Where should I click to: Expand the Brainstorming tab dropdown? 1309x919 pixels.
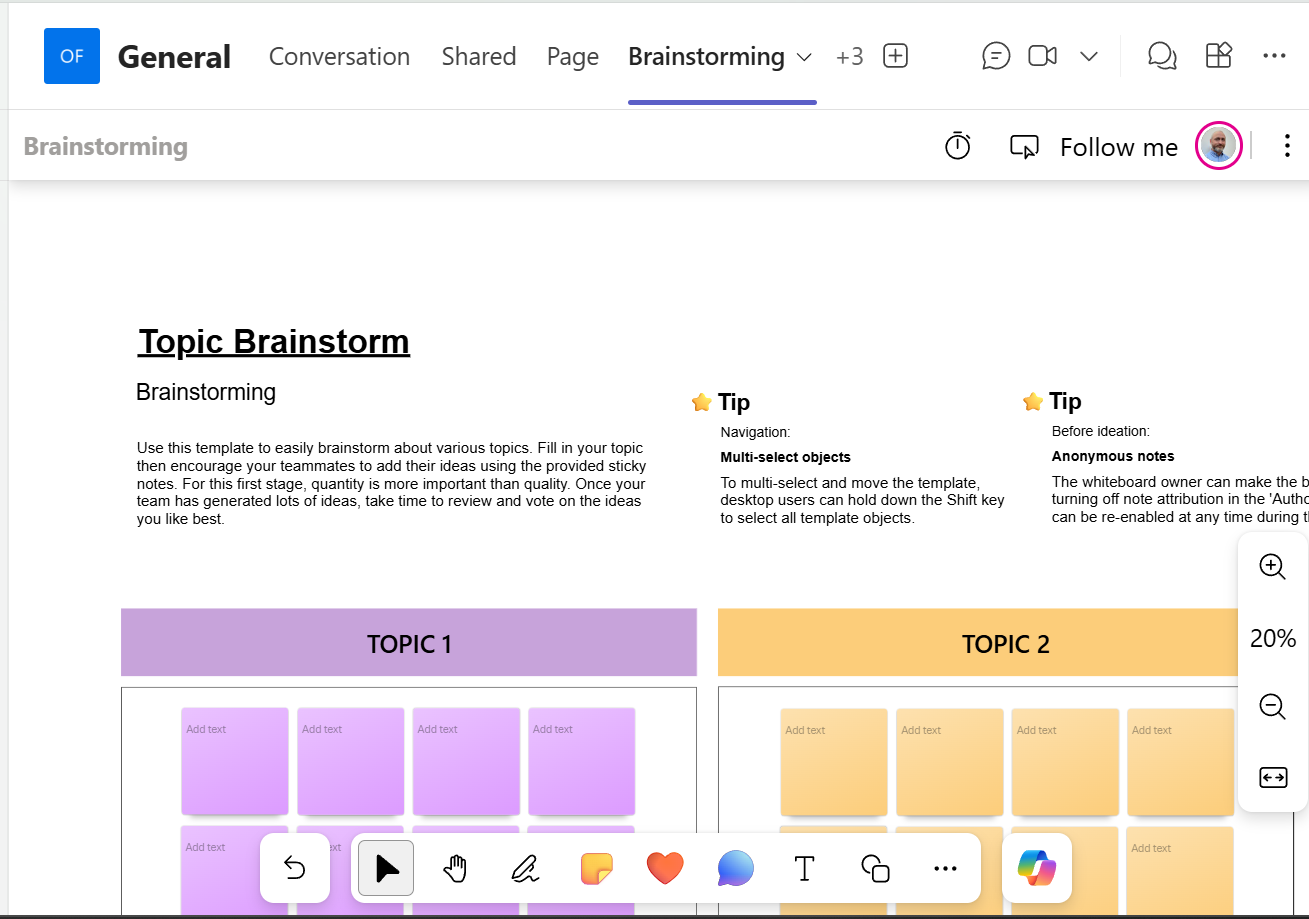coord(804,57)
